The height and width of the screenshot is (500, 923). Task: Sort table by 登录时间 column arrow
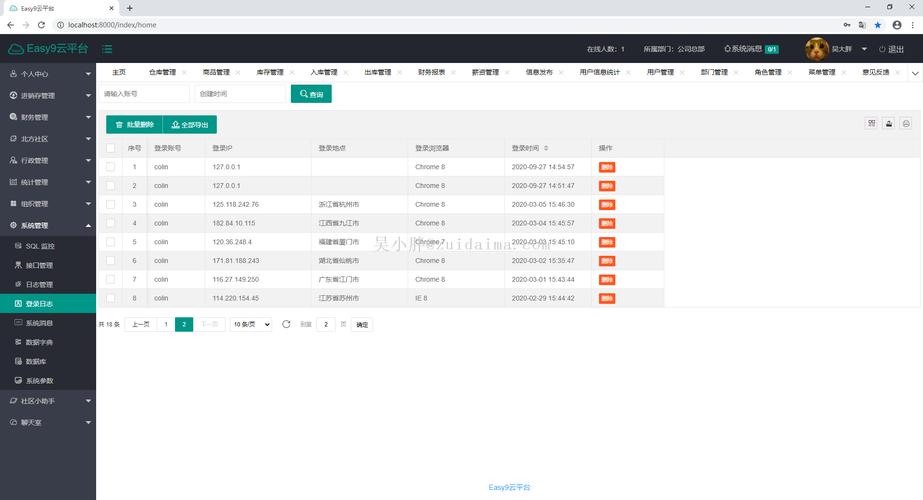[x=546, y=148]
